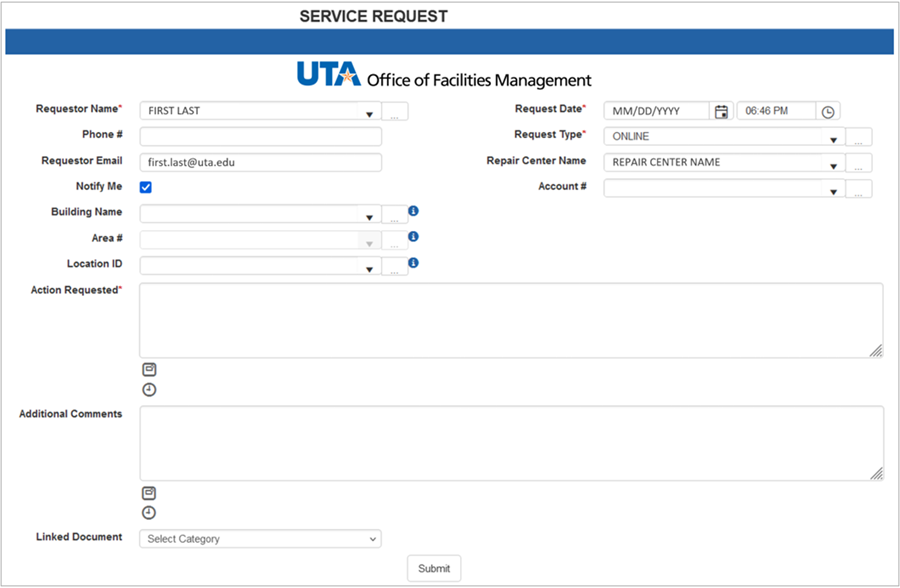Click inside the Phone # input field
This screenshot has width=900, height=588.
(x=260, y=136)
